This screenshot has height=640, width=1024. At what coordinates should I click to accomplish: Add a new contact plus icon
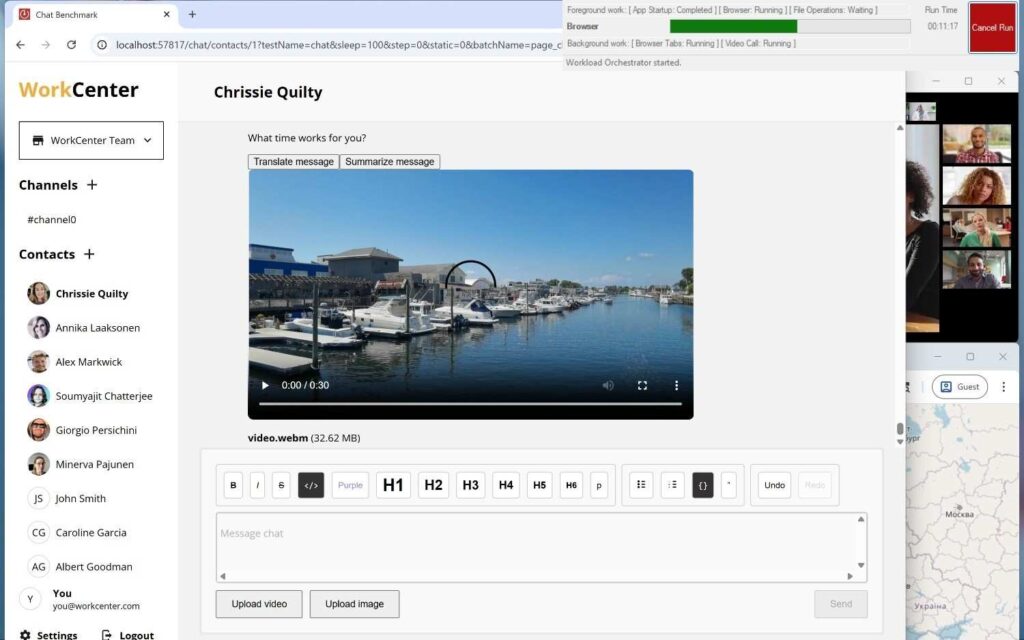(89, 254)
